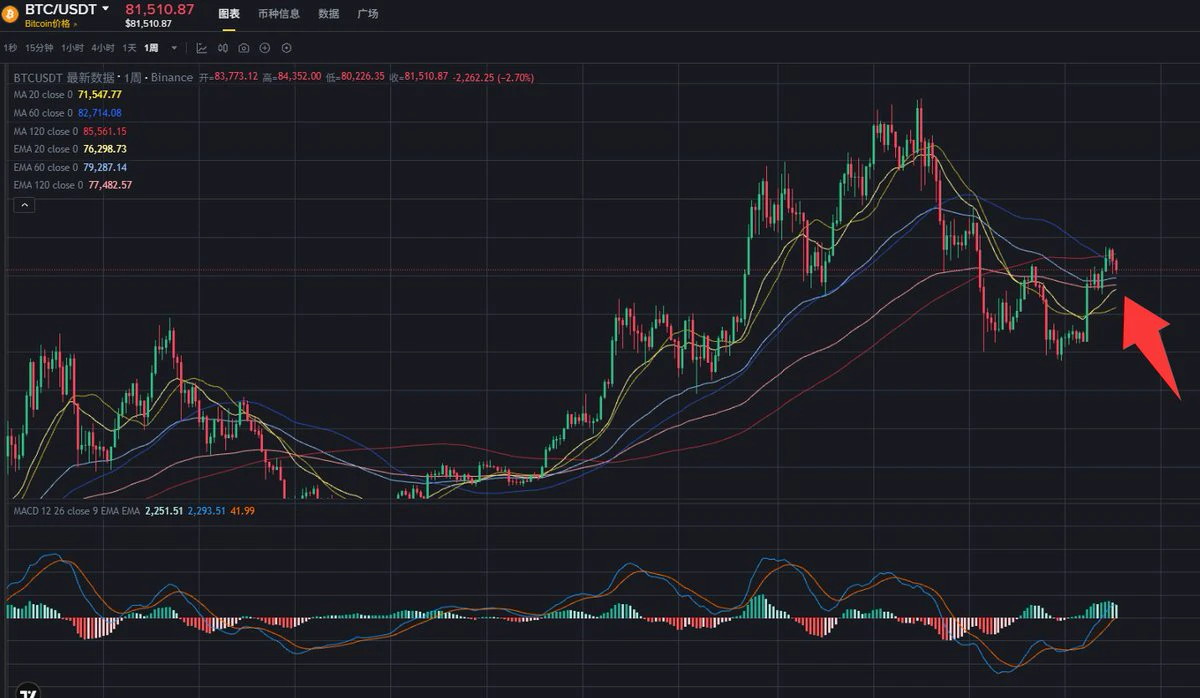Click the circled dot icon in toolbar
The image size is (1200, 698).
click(287, 48)
